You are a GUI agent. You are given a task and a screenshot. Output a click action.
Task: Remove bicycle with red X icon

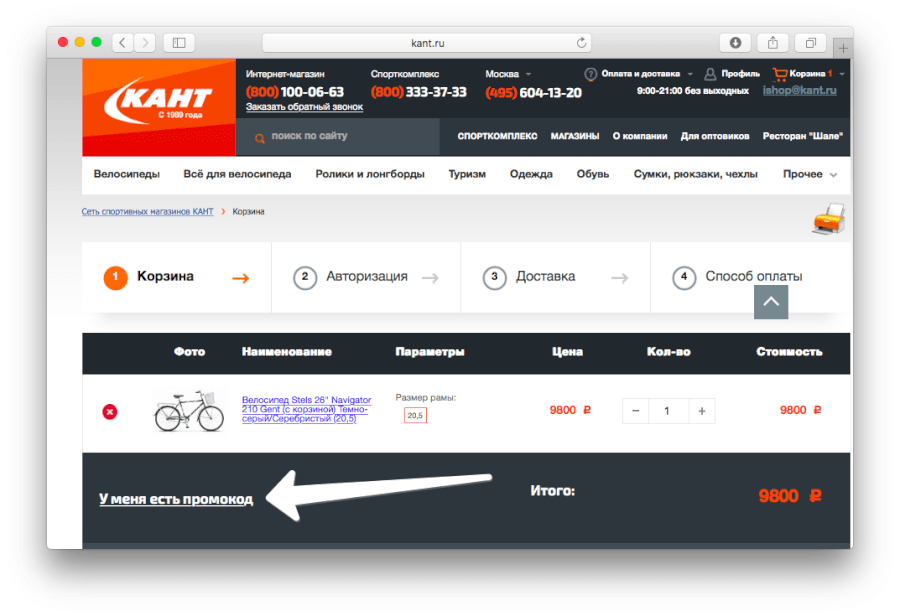(110, 411)
